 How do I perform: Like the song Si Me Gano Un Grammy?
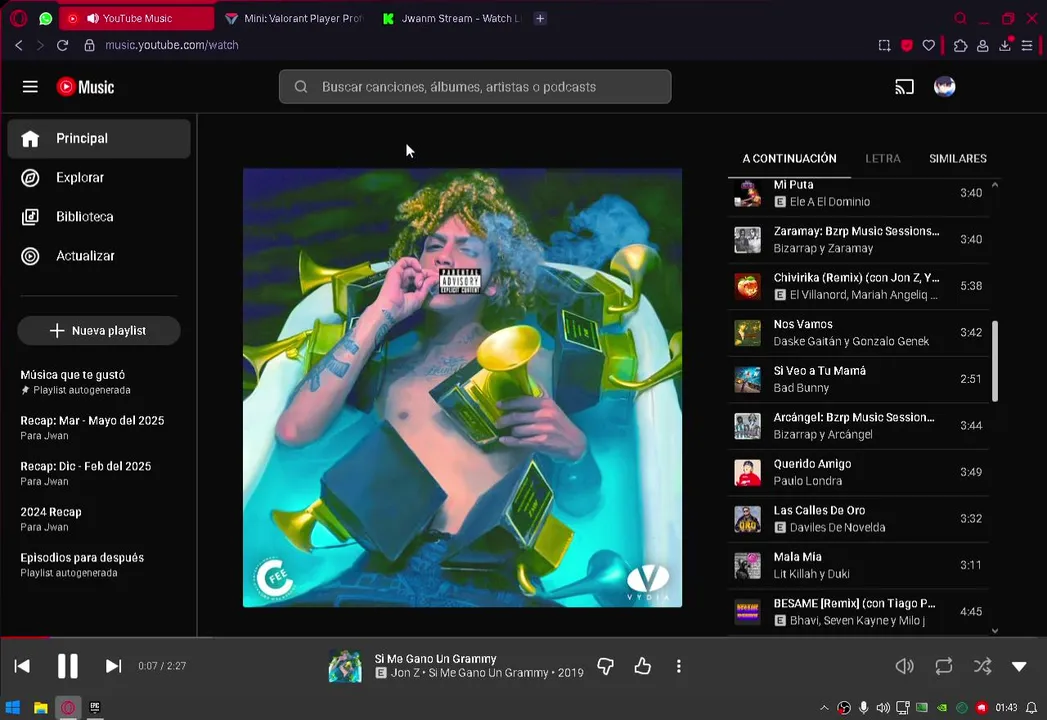click(x=642, y=666)
